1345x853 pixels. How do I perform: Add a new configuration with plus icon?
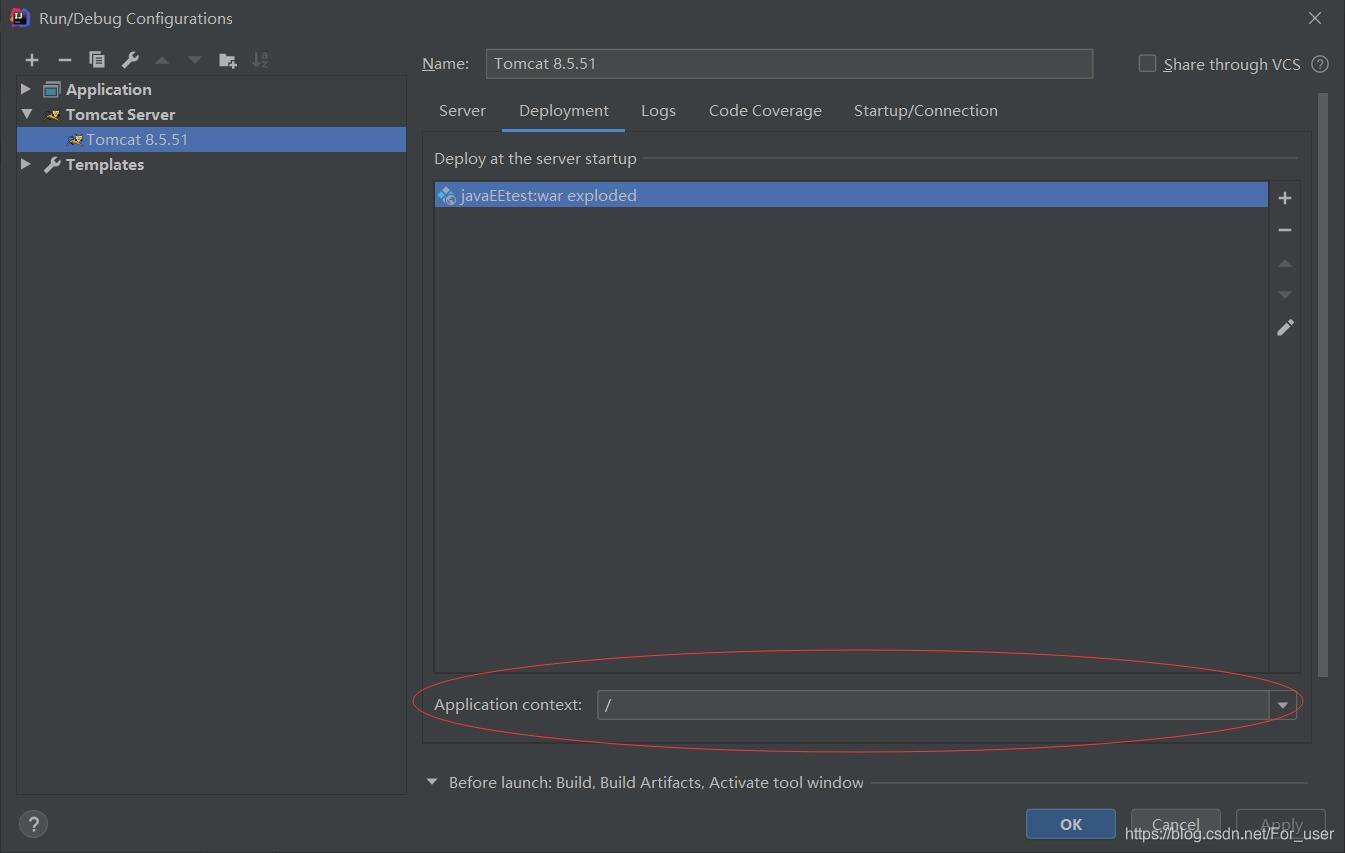point(32,60)
